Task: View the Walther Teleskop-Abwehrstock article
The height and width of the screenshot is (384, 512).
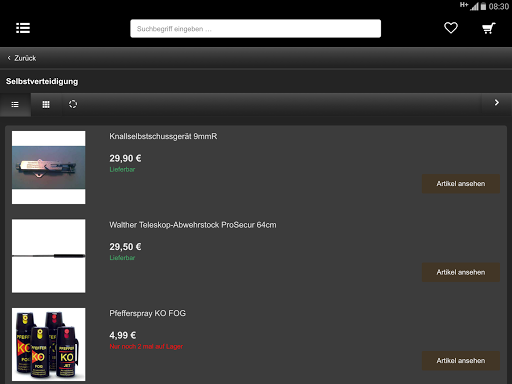Action: pos(461,272)
